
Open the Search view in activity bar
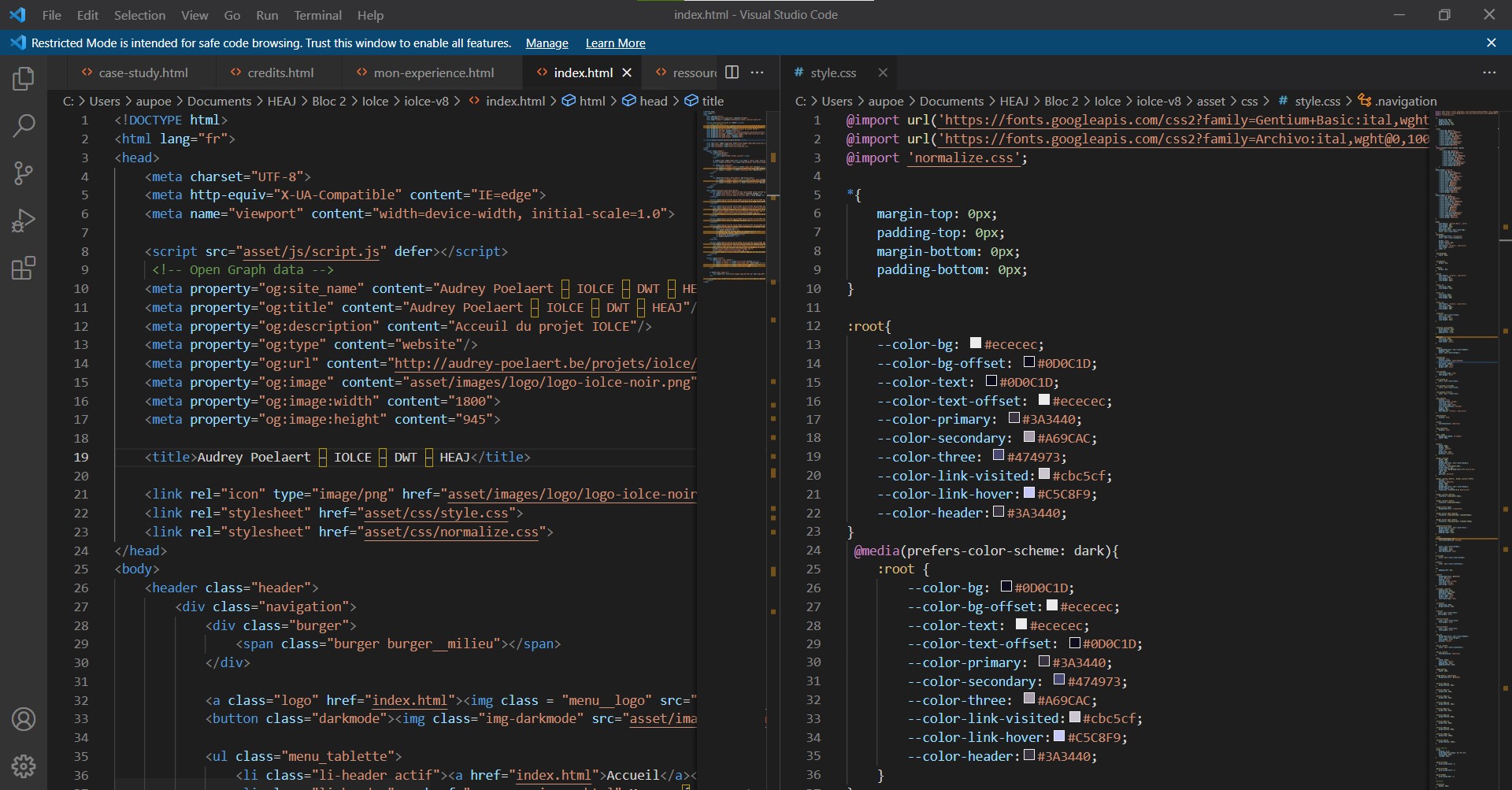[24, 126]
